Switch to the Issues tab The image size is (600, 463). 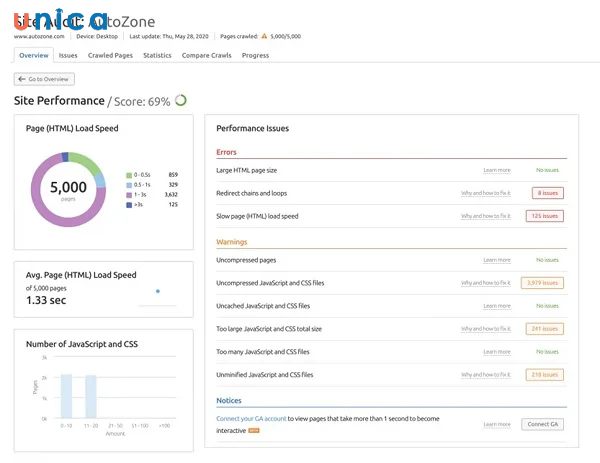coord(68,56)
